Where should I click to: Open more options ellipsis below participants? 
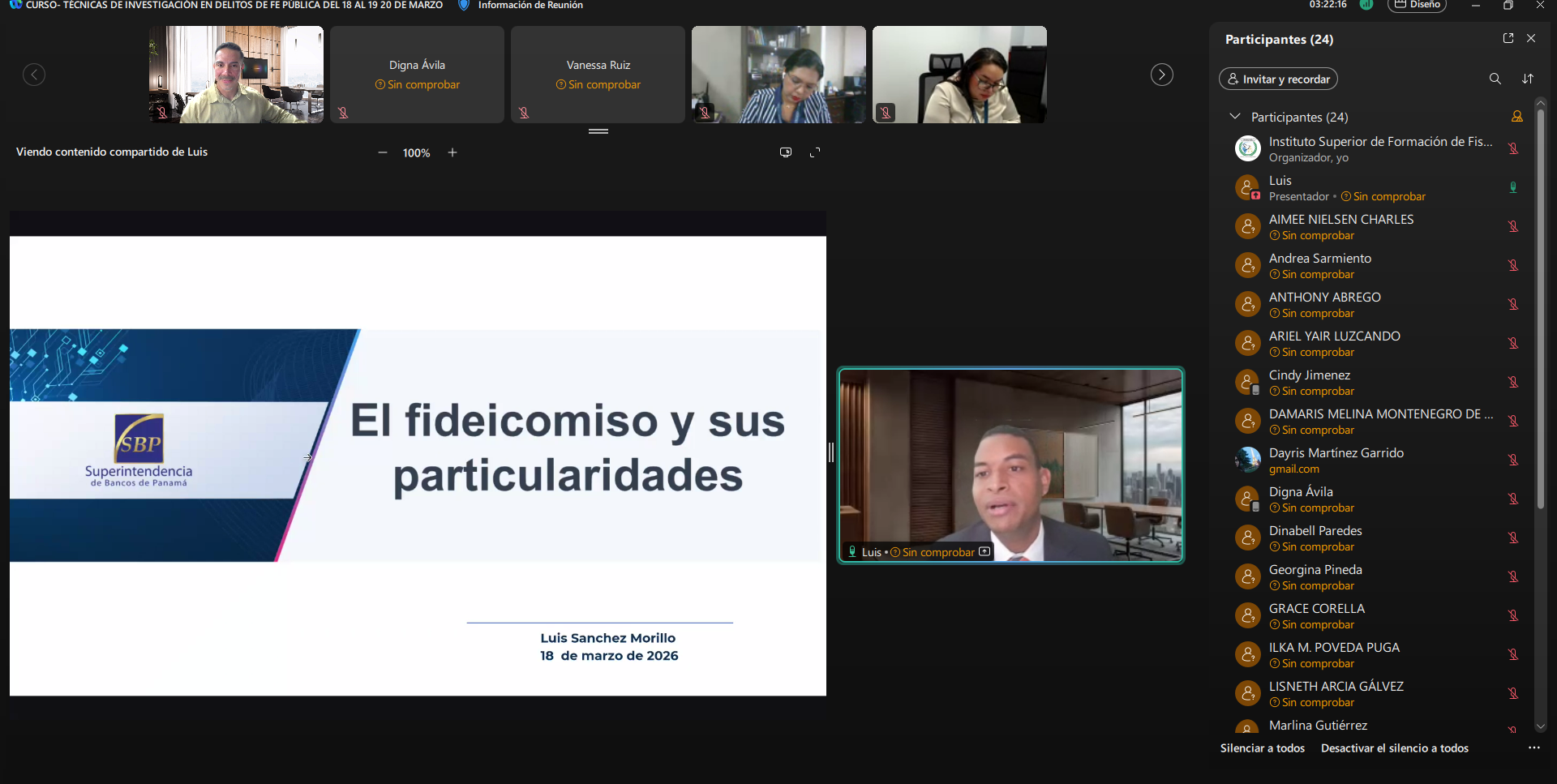(x=1533, y=748)
